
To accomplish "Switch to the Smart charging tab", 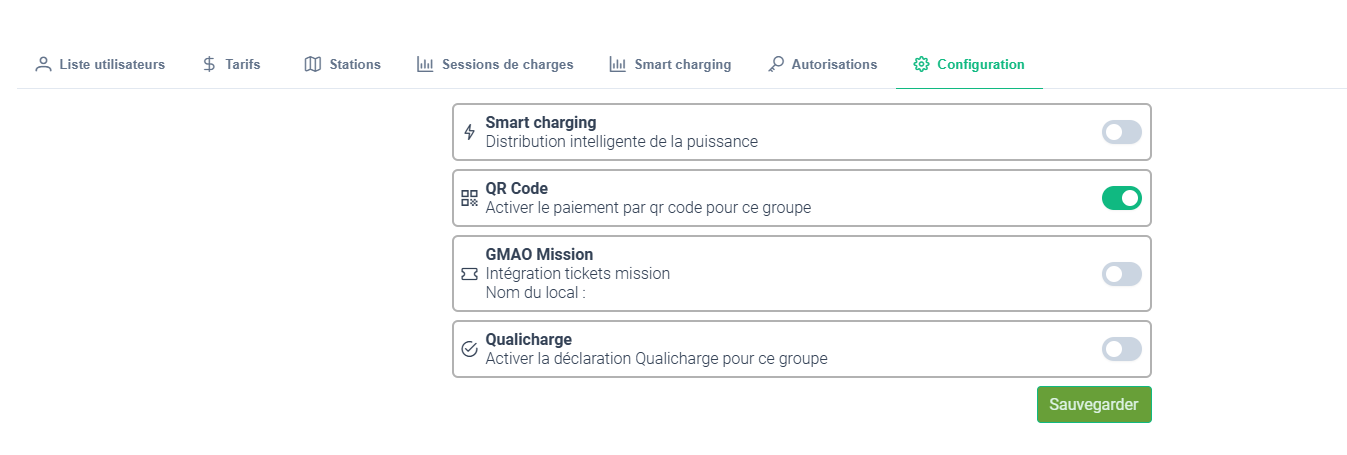I will [682, 64].
